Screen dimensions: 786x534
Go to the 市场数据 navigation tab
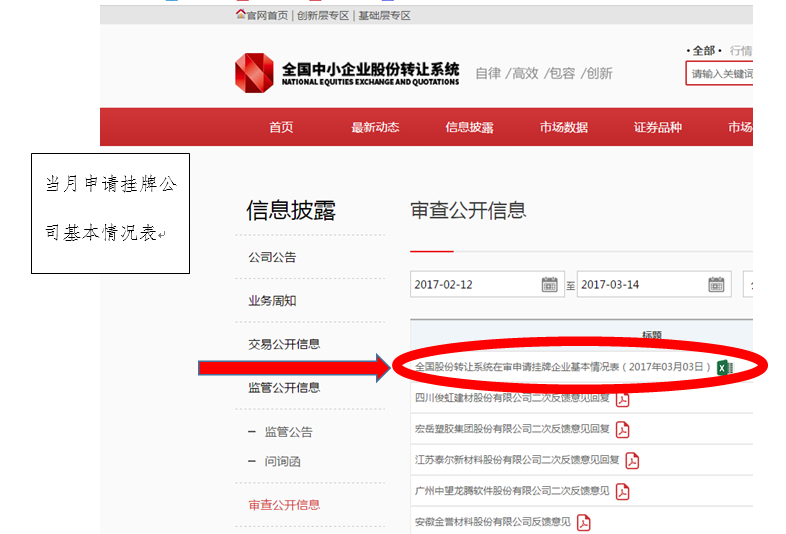pyautogui.click(x=564, y=127)
